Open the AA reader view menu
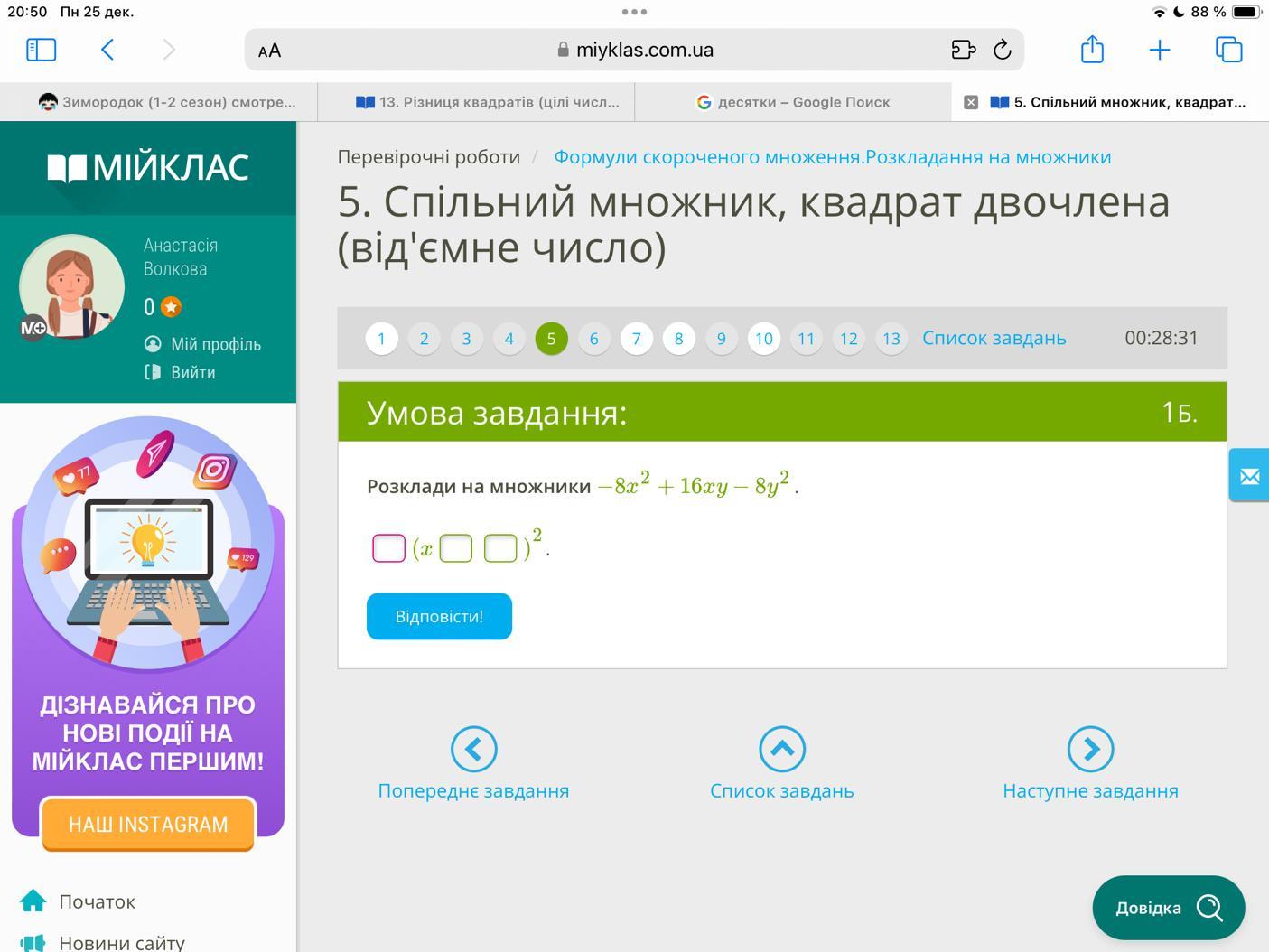Viewport: 1269px width, 952px height. (x=269, y=51)
